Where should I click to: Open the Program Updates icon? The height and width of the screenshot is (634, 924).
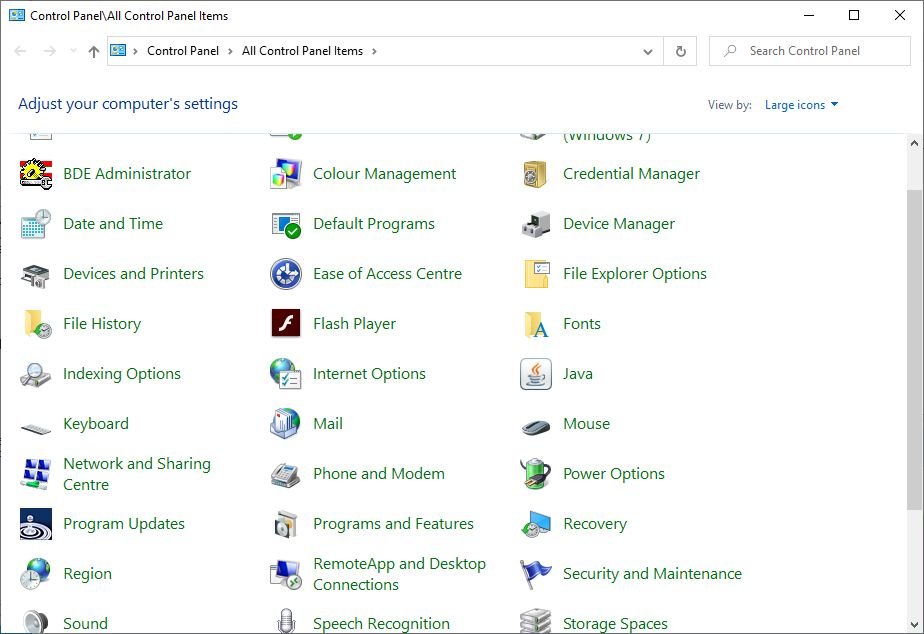36,524
